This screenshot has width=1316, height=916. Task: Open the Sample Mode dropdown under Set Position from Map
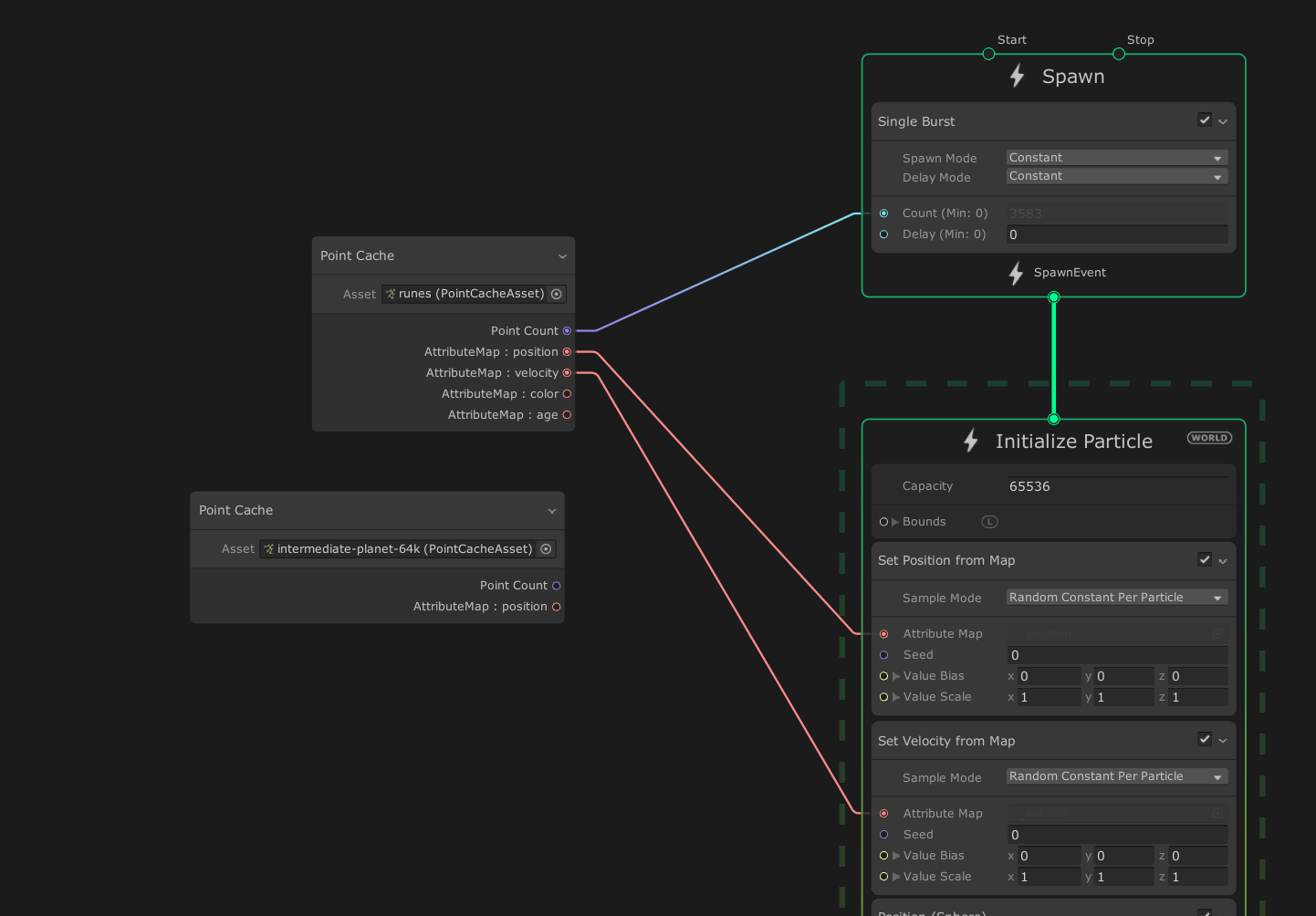pos(1115,597)
